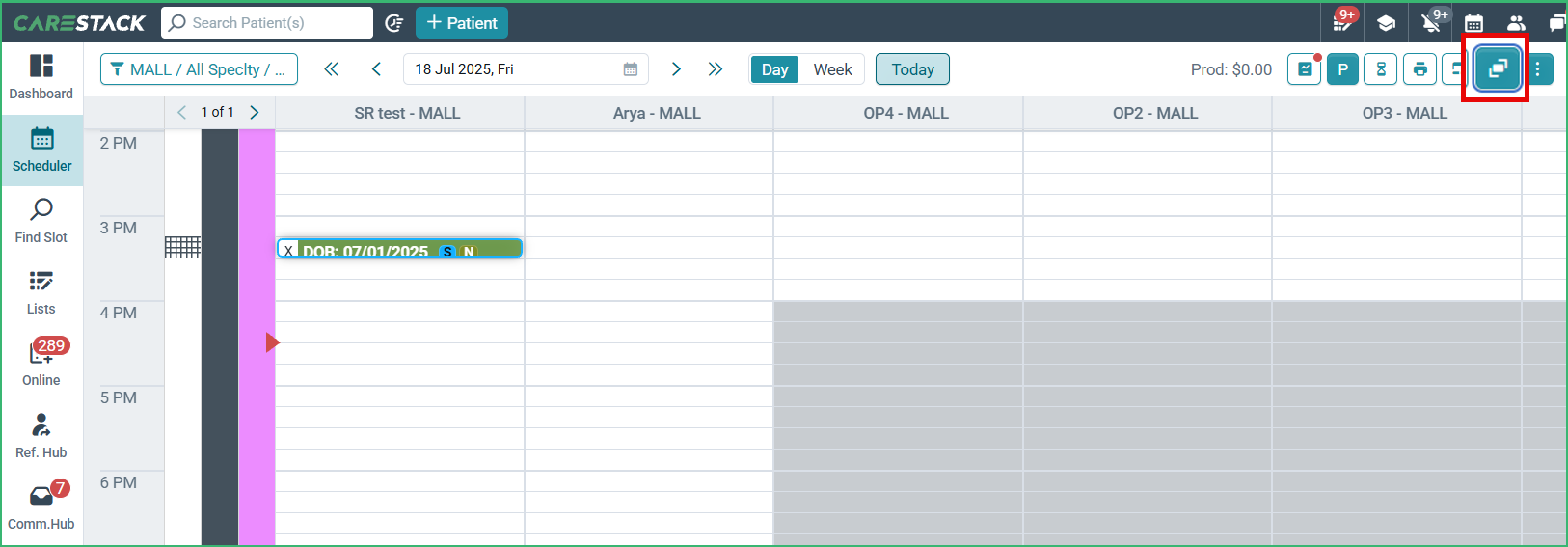Viewport: 1568px width, 547px height.
Task: Open Find Slot search tool
Action: [x=41, y=221]
